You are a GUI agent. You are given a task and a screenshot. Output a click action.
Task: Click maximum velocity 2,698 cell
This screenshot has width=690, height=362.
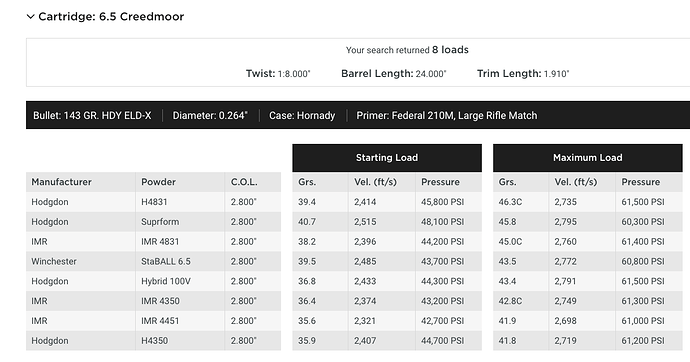pos(582,321)
